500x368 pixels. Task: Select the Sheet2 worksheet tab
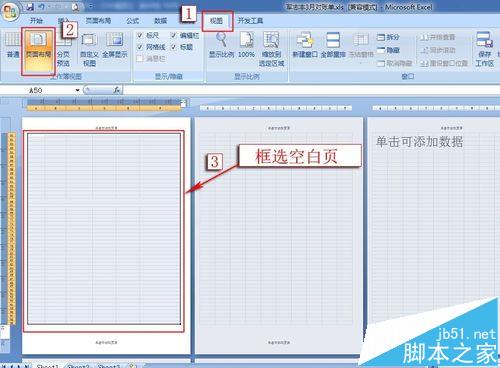[78, 366]
